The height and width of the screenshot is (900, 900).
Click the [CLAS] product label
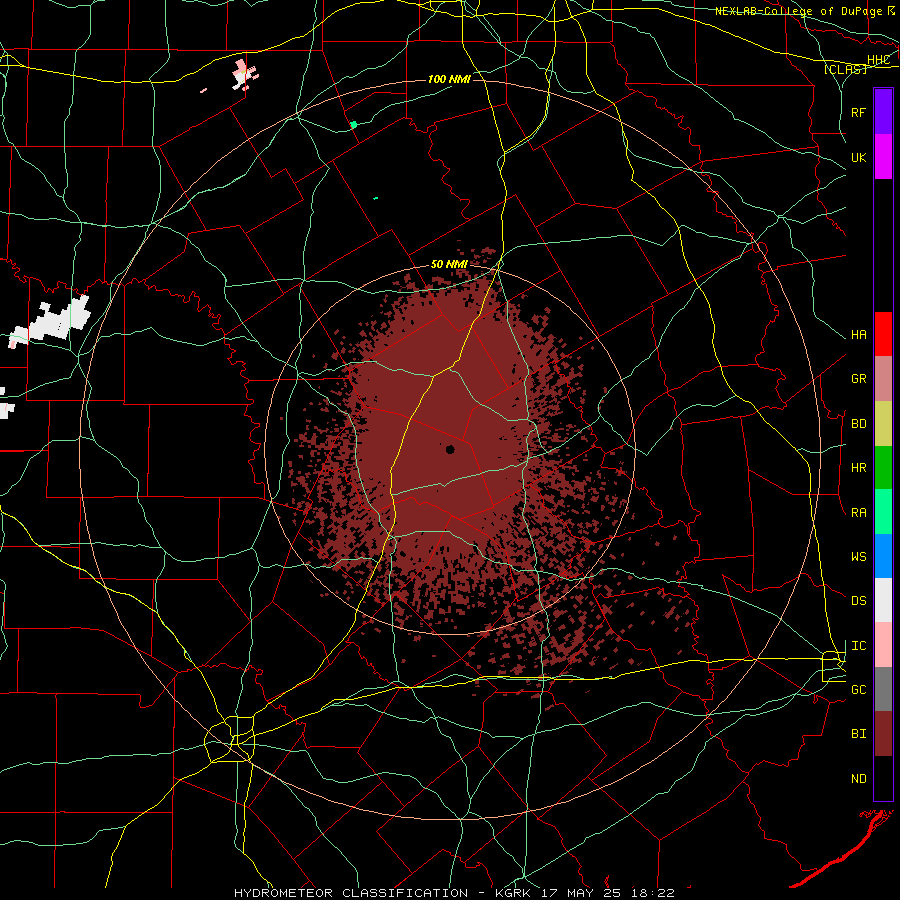[845, 69]
